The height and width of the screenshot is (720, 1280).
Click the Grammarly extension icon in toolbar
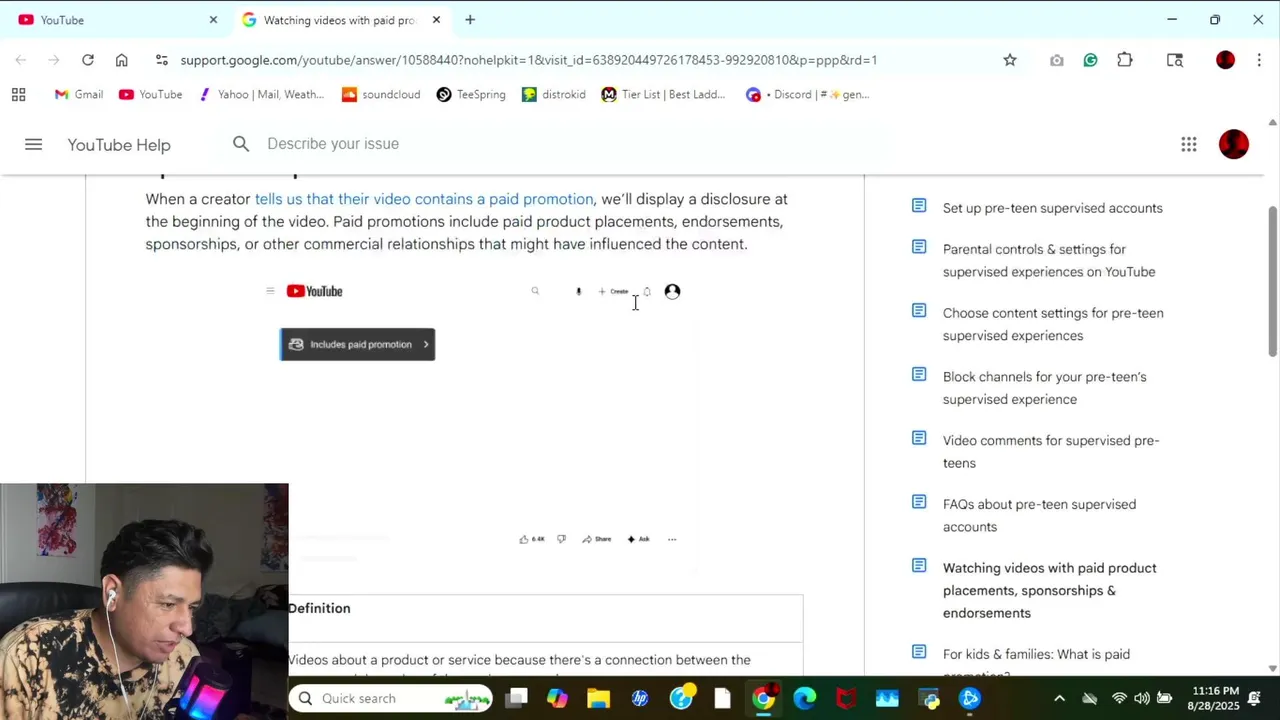(x=1091, y=60)
